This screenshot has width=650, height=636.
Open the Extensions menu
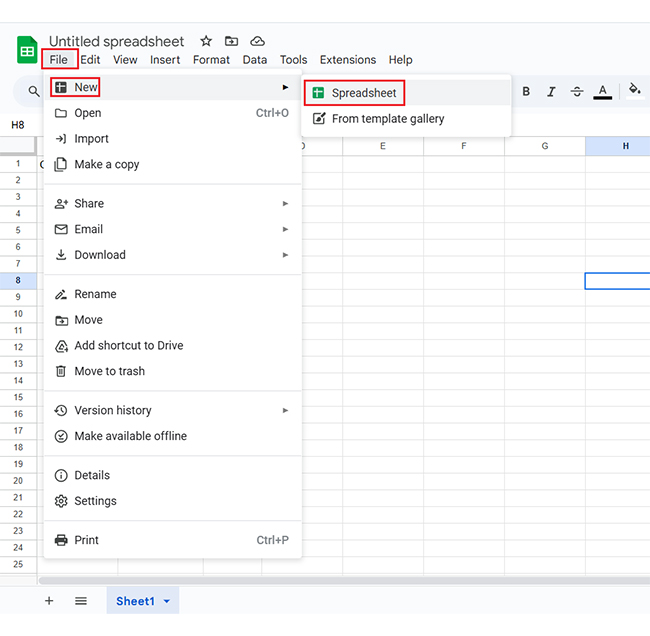[x=348, y=60]
